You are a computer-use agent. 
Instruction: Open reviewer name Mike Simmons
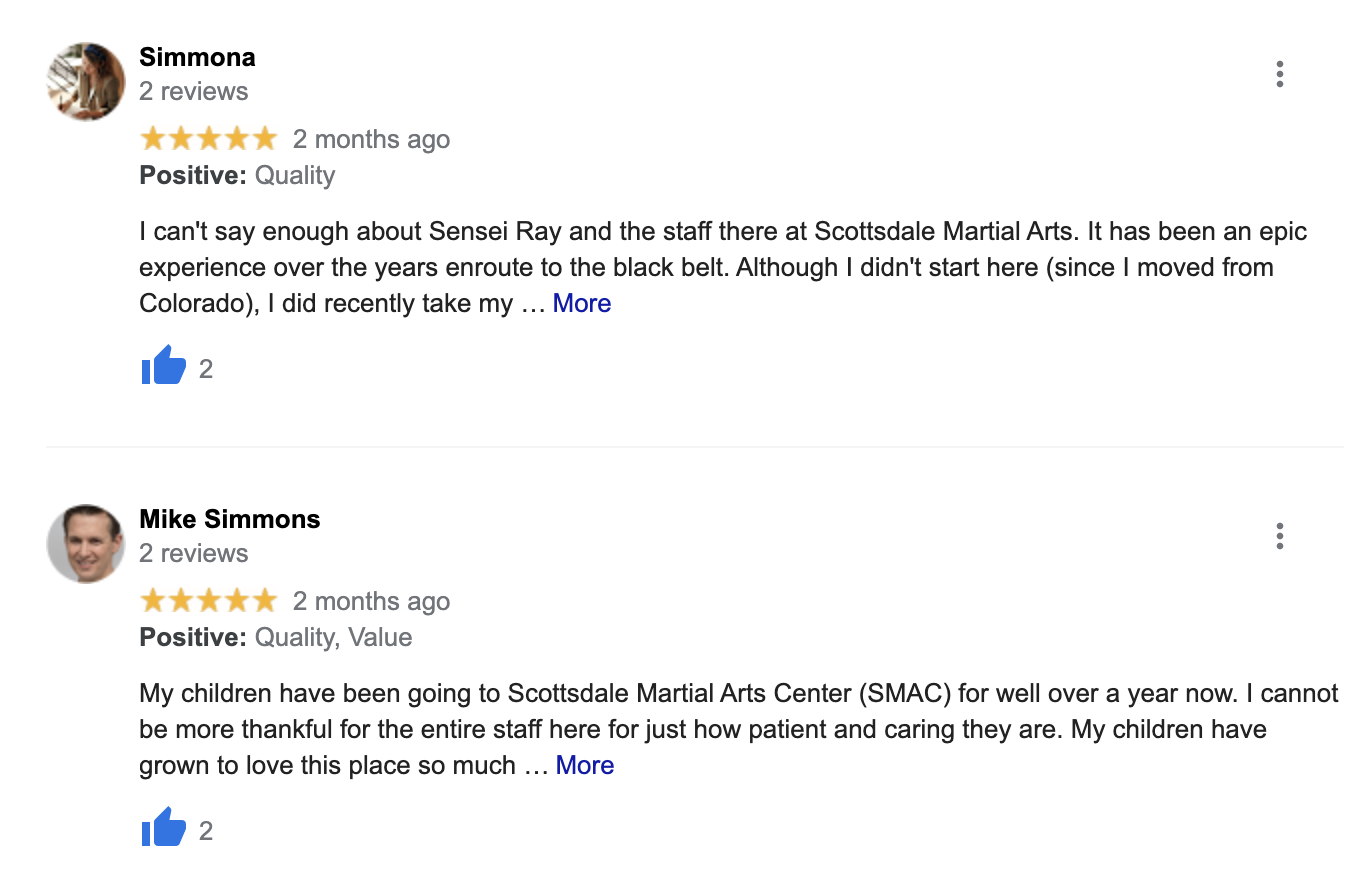tap(229, 519)
